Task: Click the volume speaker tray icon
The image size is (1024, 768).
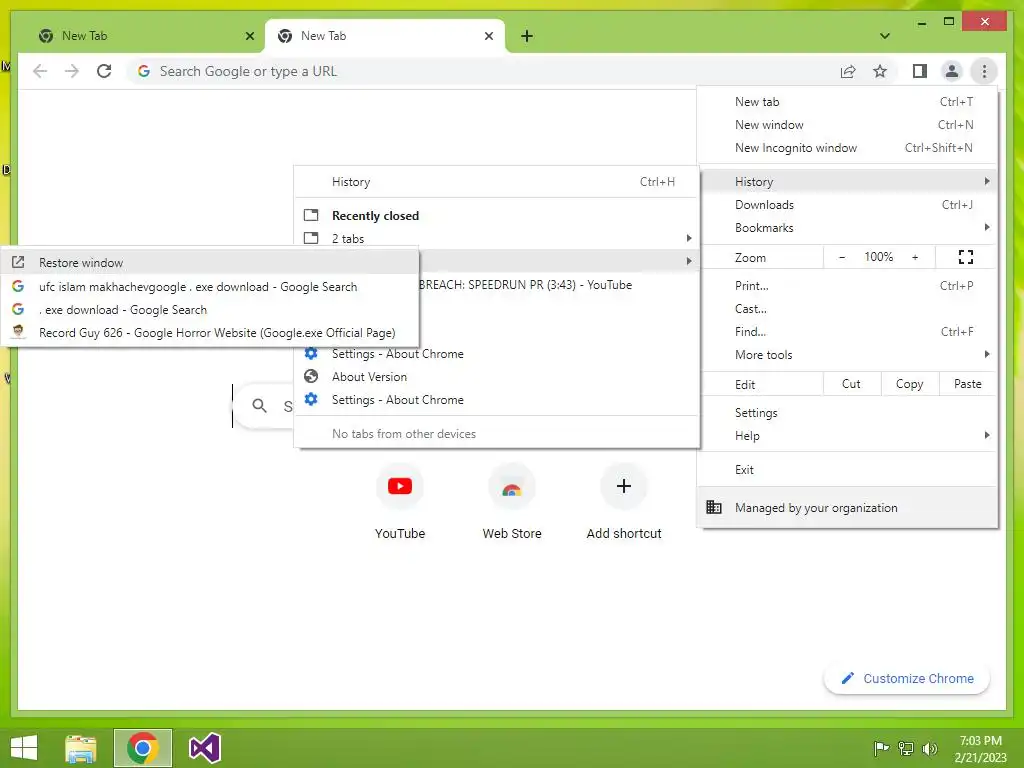Action: coord(929,748)
